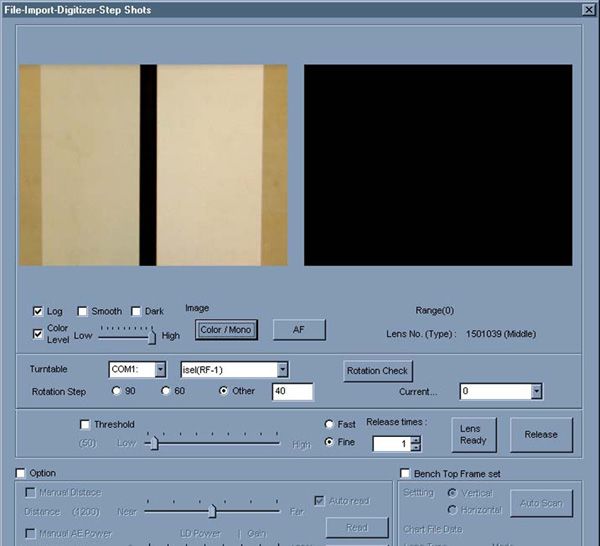This screenshot has width=600, height=546.
Task: Open the COM1 port dropdown
Action: (160, 370)
